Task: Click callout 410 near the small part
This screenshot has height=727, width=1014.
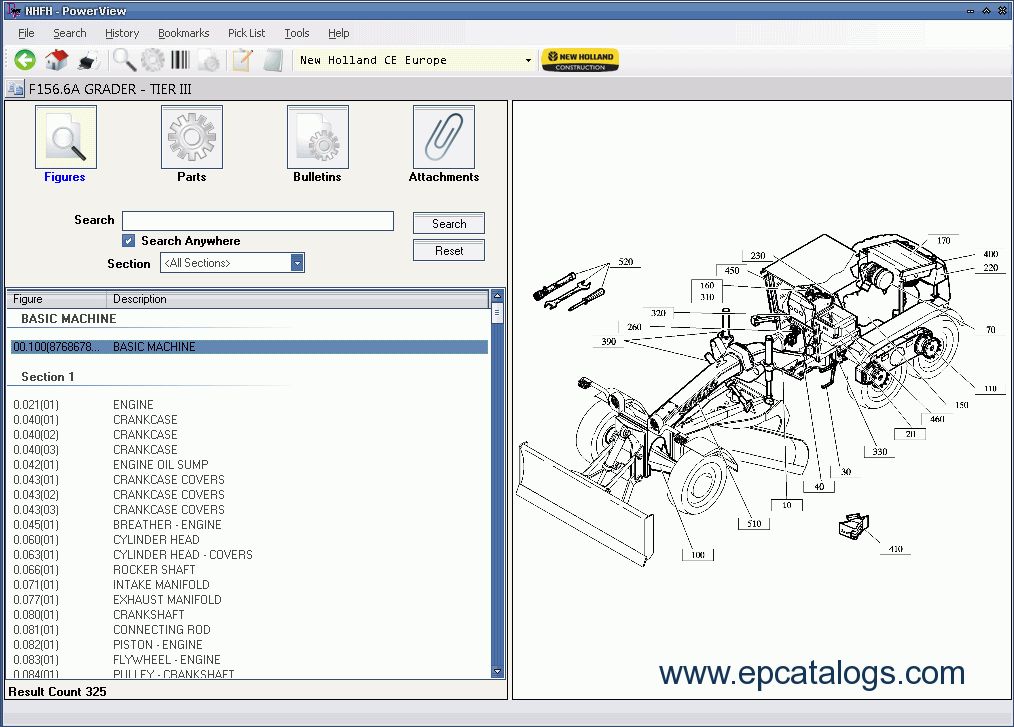Action: pyautogui.click(x=895, y=549)
